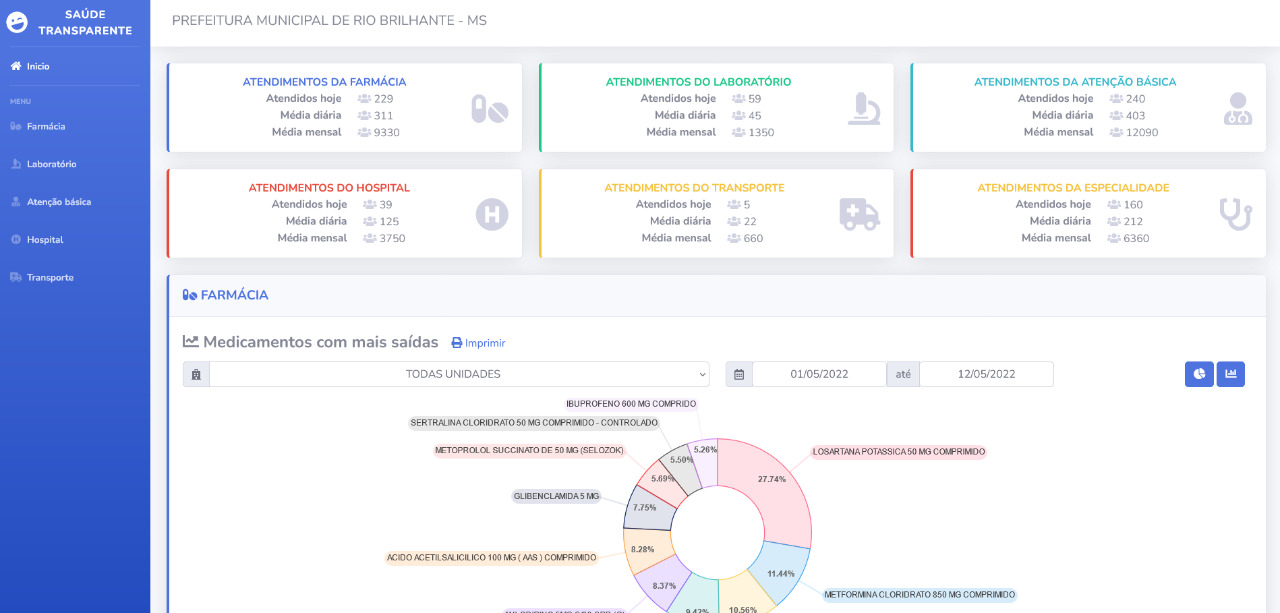Click the ambulance transport card icon
The height and width of the screenshot is (613, 1280).
point(859,214)
